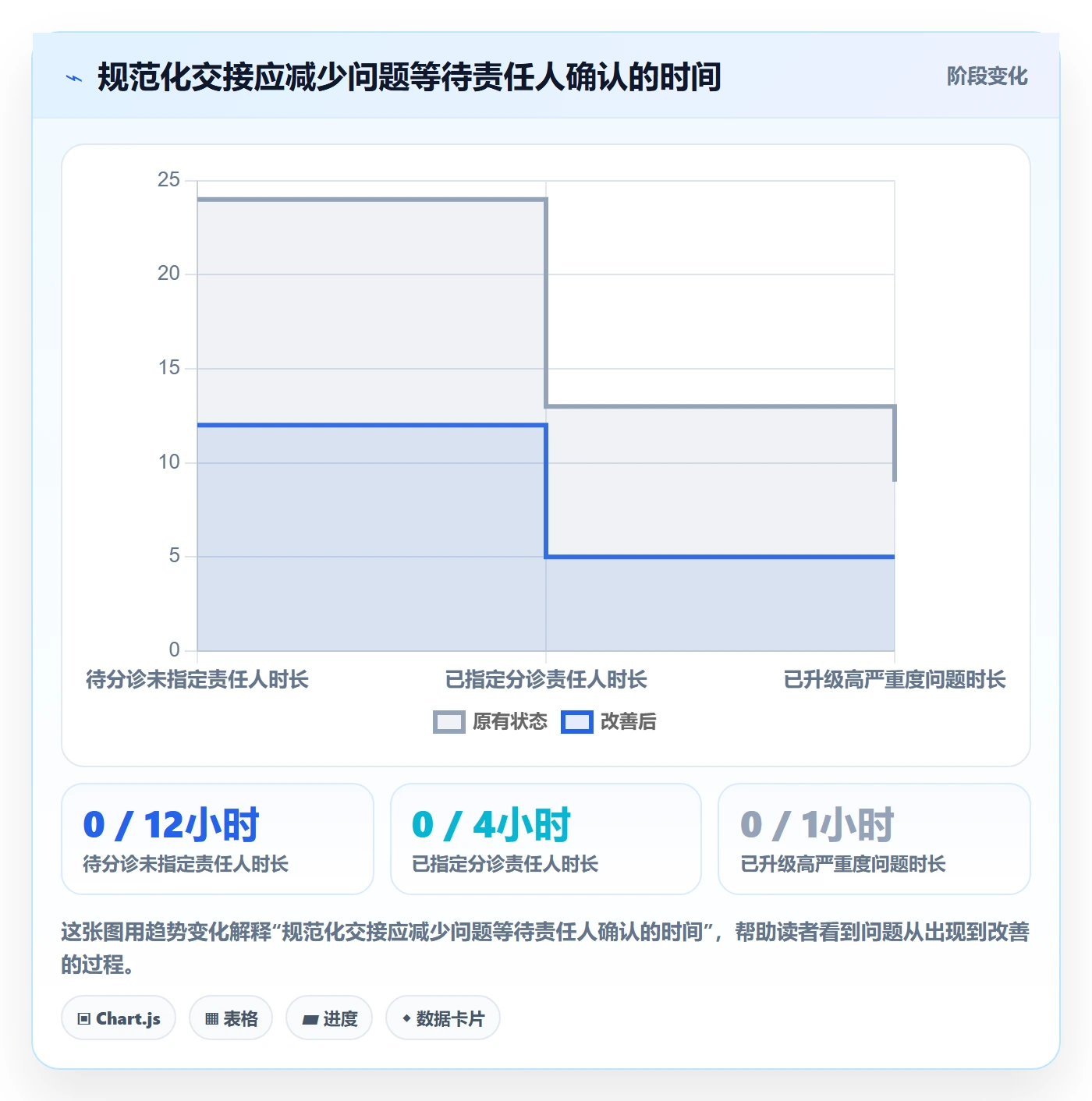Image resolution: width=1092 pixels, height=1101 pixels.
Task: Select the Chart.js tag chip
Action: [119, 1018]
